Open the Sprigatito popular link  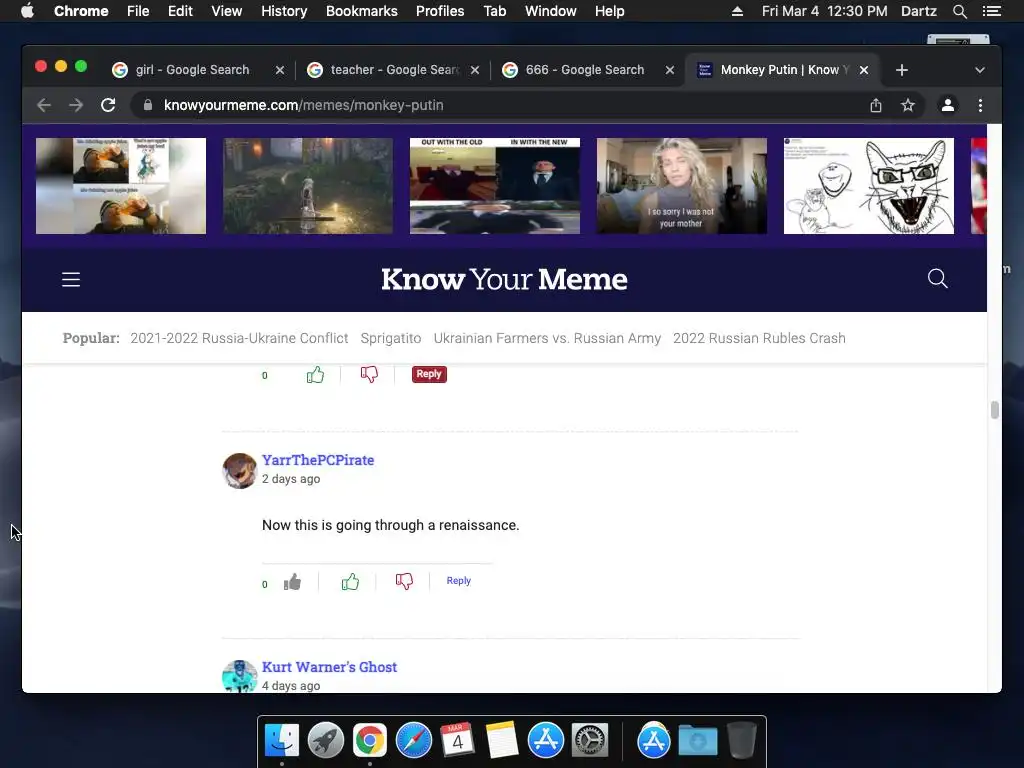(391, 338)
